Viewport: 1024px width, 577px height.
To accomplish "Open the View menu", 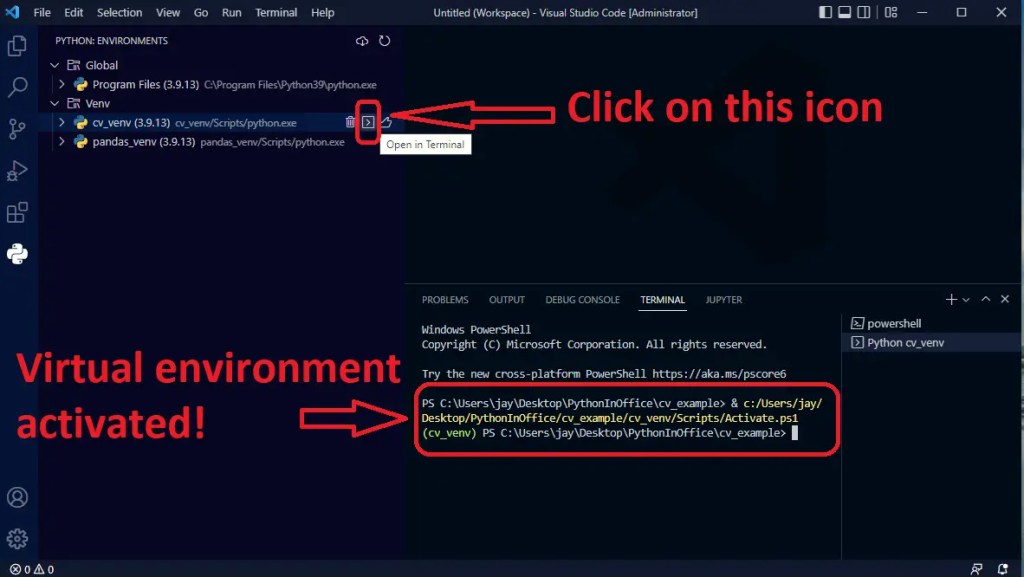I will 168,12.
